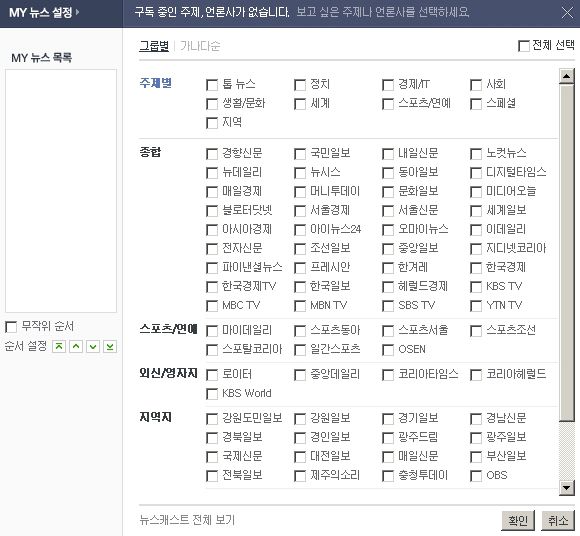Close the MY 뉴스 설정 dialog

pyautogui.click(x=567, y=13)
